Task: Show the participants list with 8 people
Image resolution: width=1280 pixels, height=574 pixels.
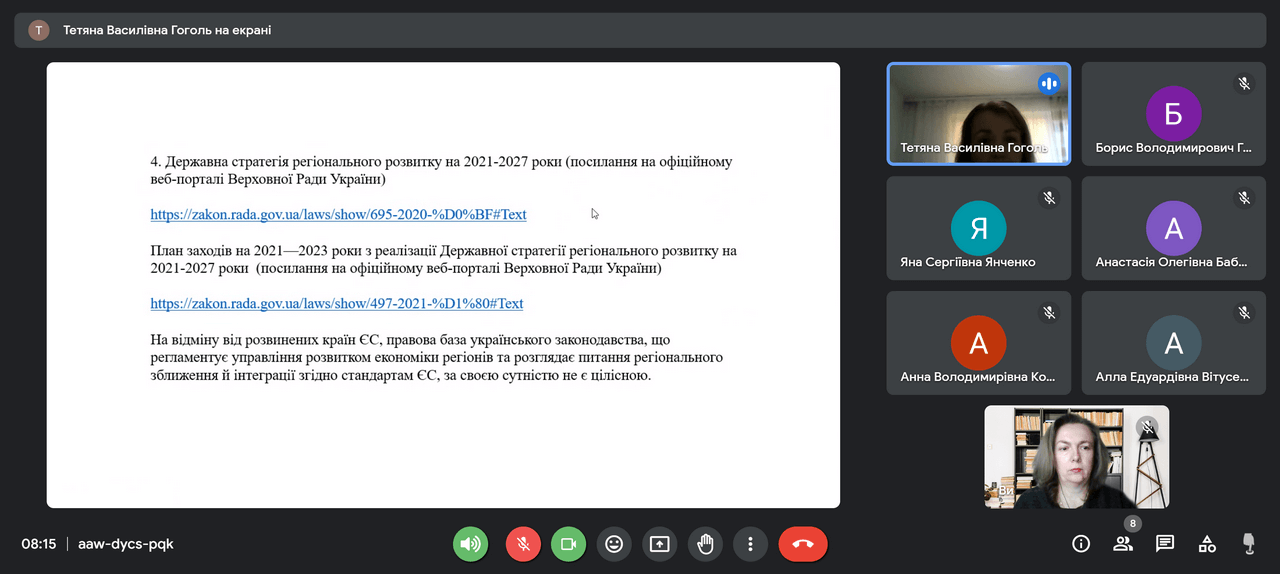Action: point(1123,544)
